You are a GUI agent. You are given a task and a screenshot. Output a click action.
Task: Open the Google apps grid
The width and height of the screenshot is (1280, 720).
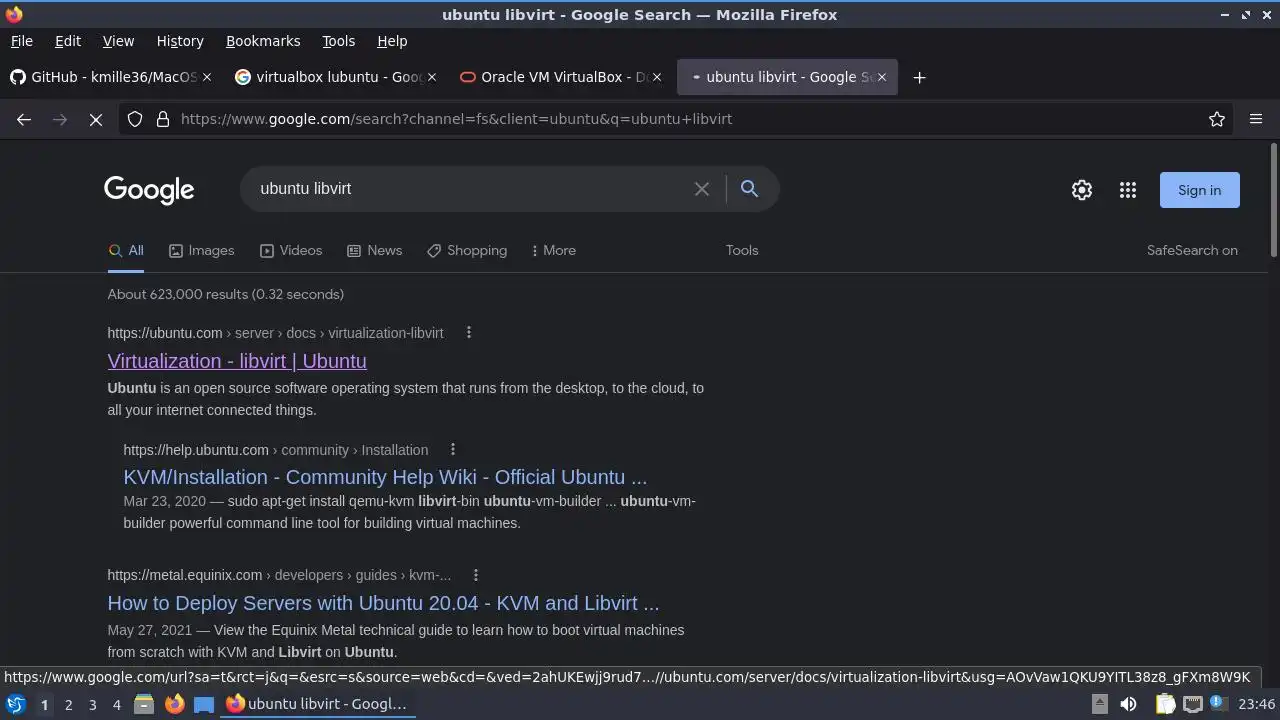click(1128, 190)
